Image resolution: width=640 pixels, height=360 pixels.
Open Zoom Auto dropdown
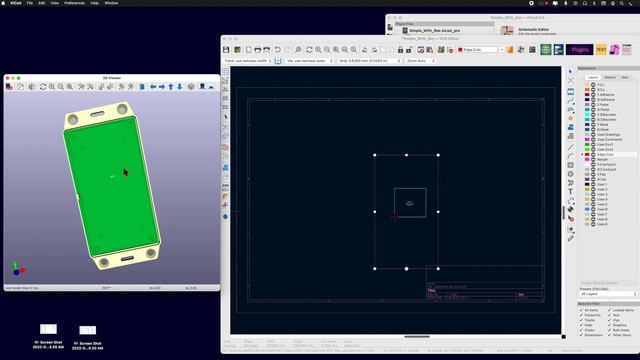click(420, 61)
